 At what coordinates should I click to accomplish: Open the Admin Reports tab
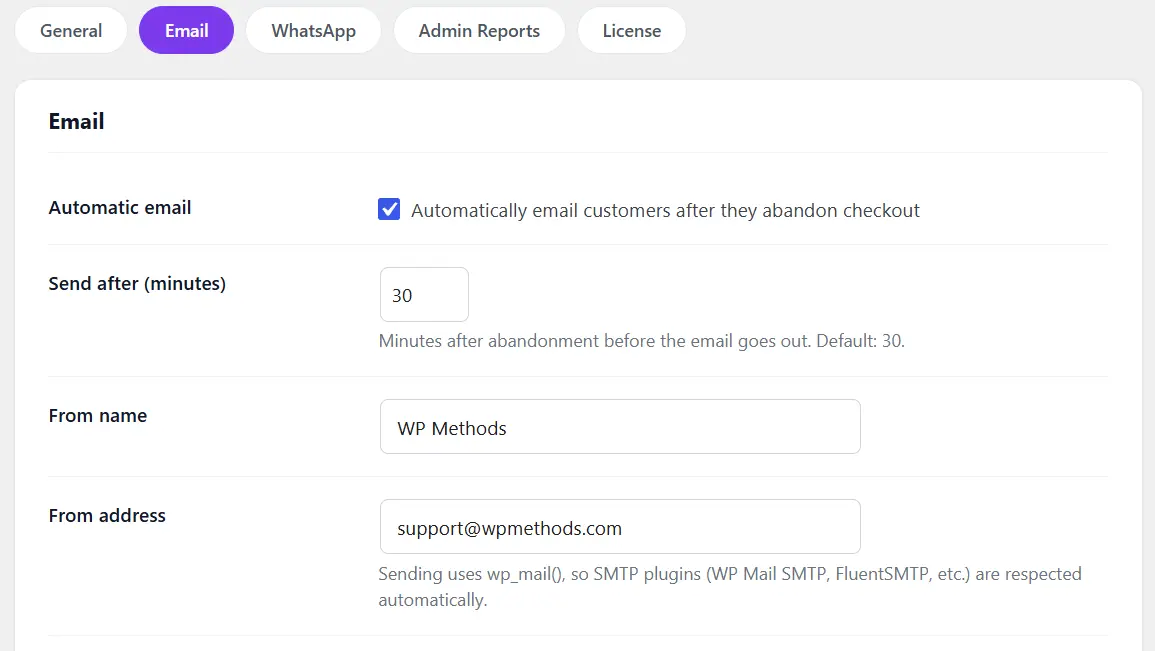coord(479,31)
